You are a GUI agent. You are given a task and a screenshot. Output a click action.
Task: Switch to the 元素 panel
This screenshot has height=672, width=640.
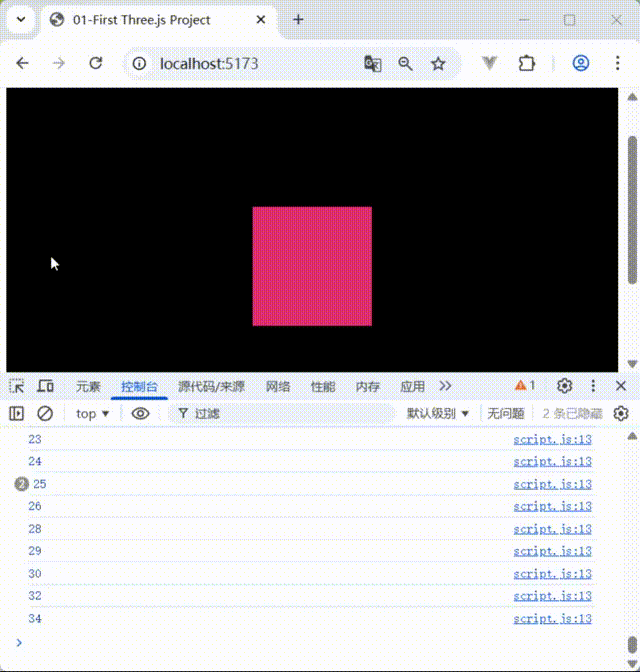88,387
